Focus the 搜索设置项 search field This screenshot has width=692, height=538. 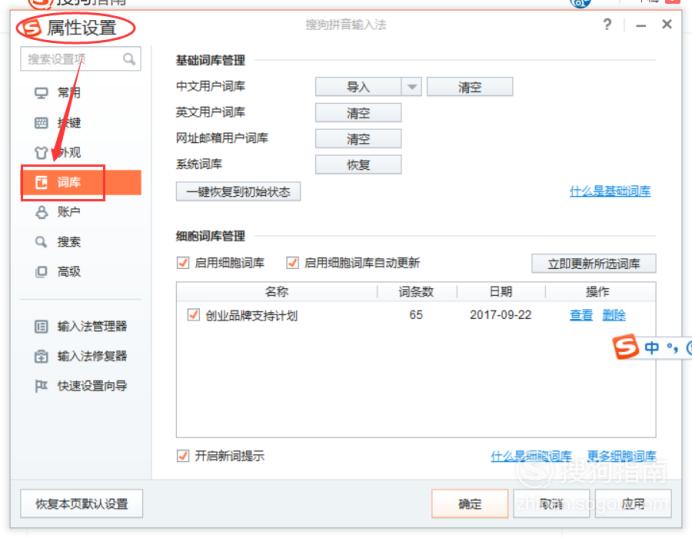[x=80, y=59]
